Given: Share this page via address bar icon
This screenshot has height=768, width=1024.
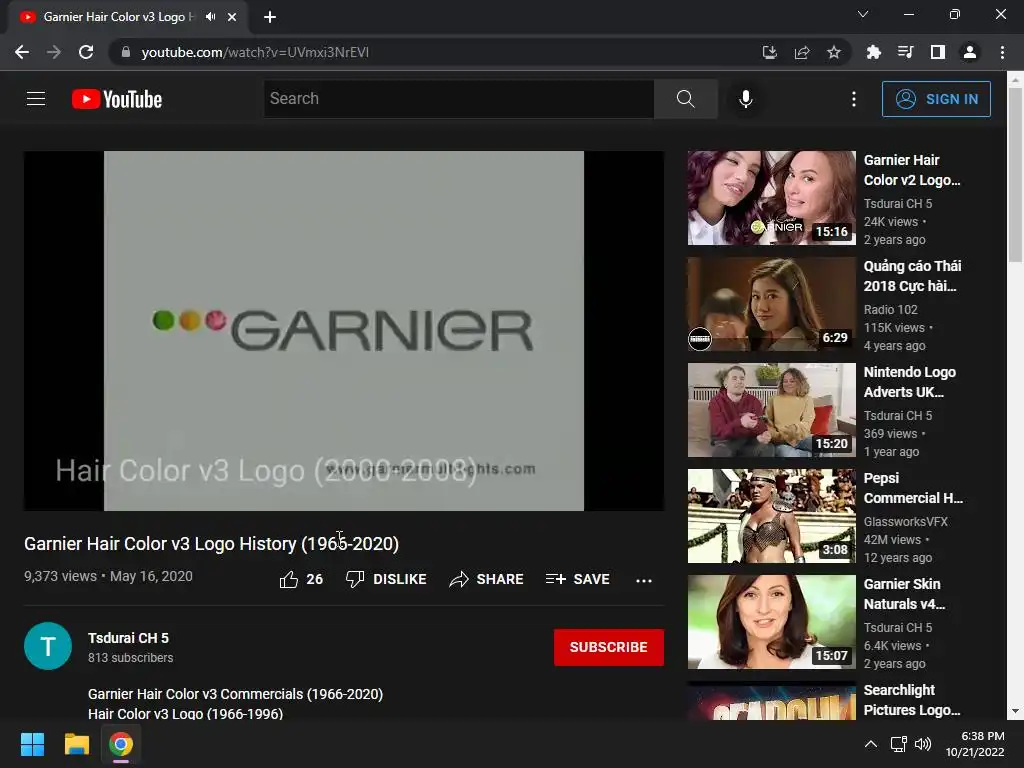Looking at the screenshot, I should pos(802,52).
